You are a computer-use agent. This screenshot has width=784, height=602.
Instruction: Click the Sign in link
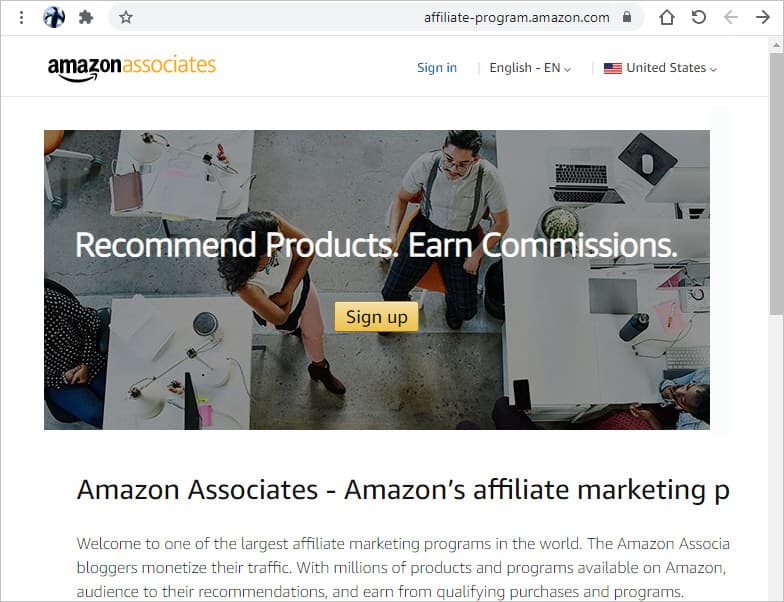[x=437, y=68]
